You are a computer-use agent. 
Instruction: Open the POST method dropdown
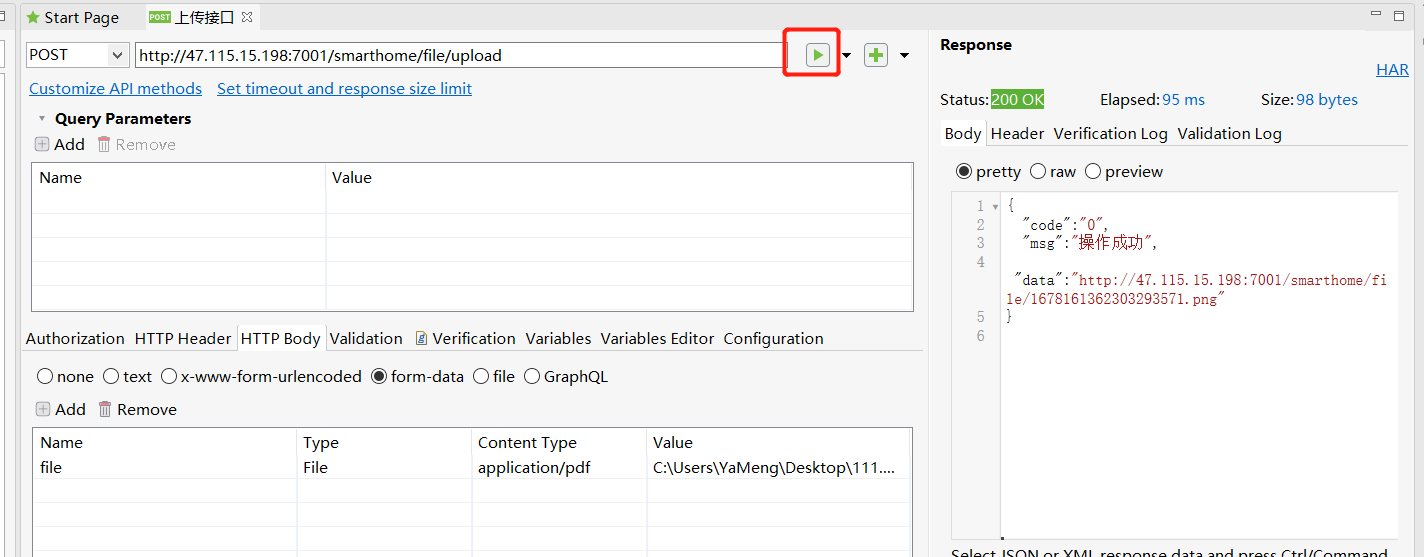[x=117, y=55]
